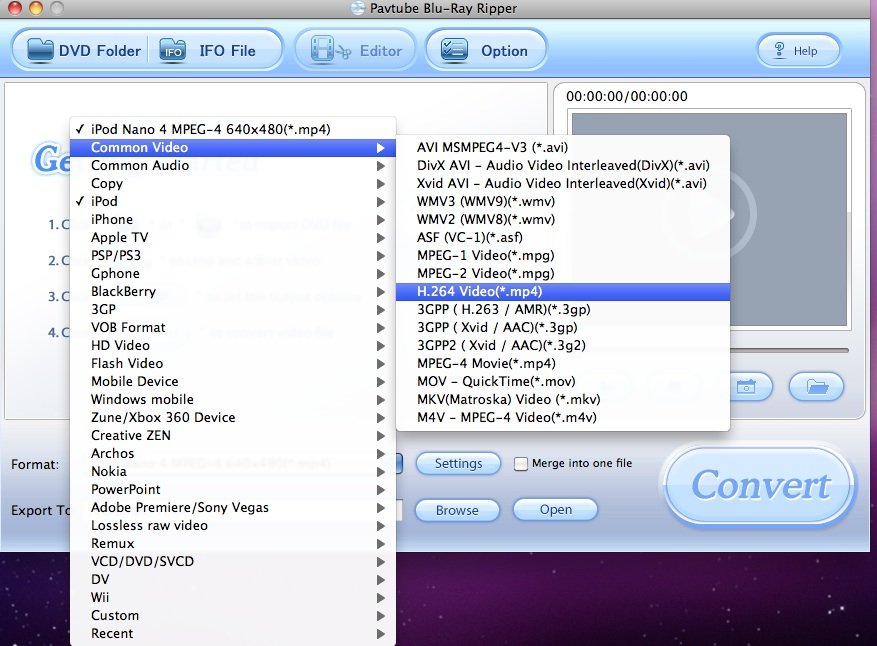Click the Help question mark button
This screenshot has width=877, height=646.
point(798,51)
